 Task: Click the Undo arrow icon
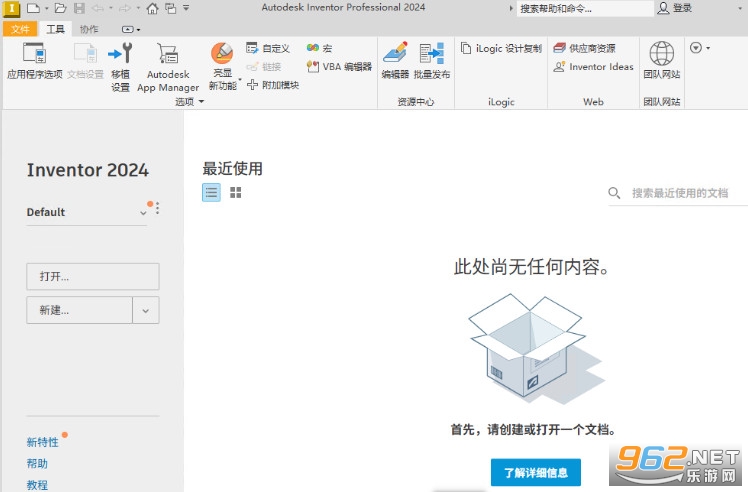[98, 8]
